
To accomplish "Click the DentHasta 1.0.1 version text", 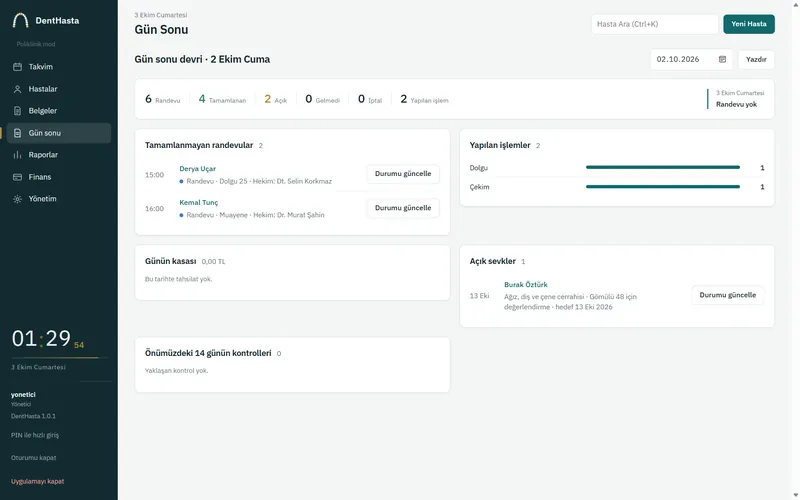I will 33,416.
